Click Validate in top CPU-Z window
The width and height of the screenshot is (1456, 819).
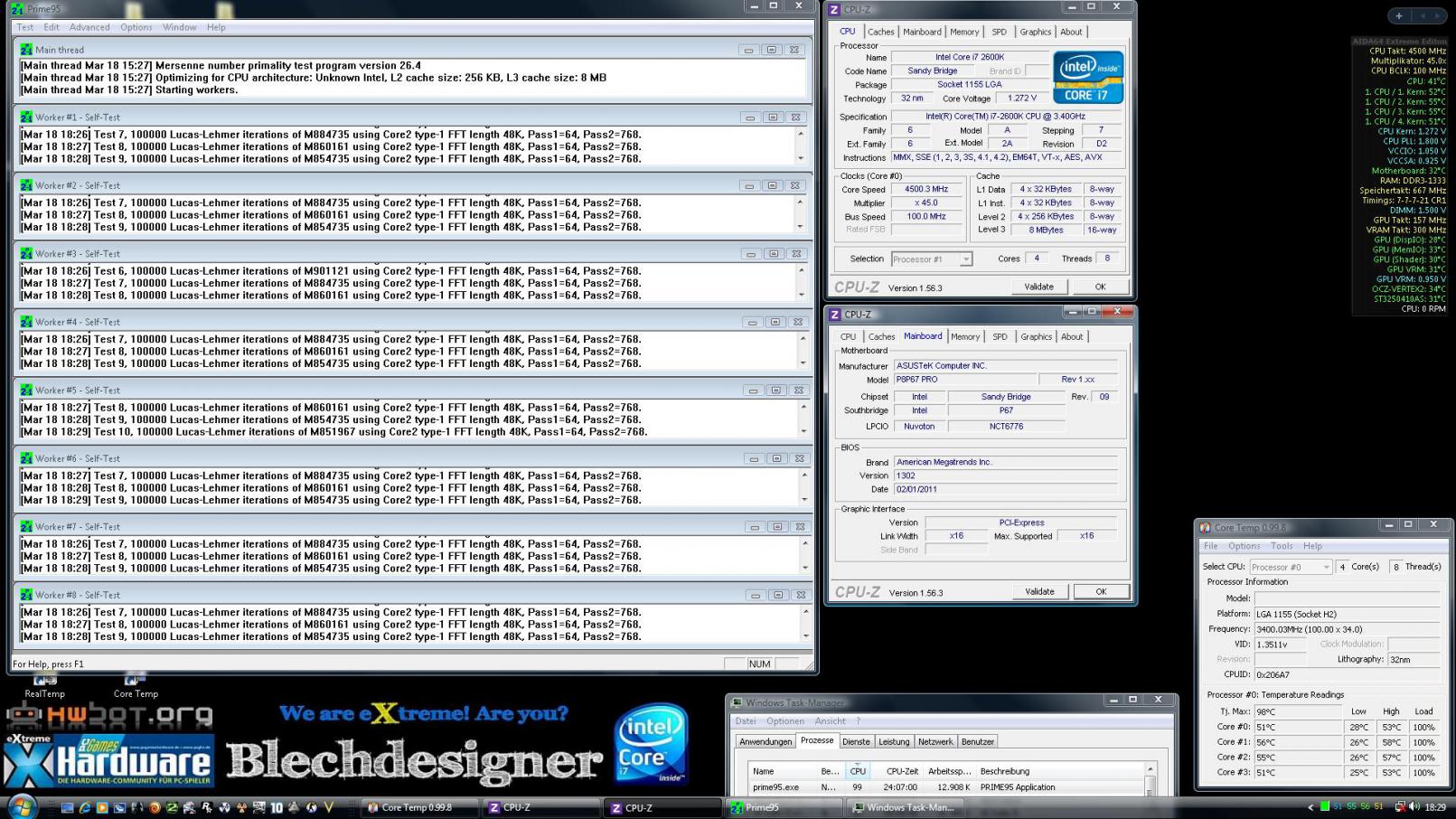click(x=1038, y=287)
